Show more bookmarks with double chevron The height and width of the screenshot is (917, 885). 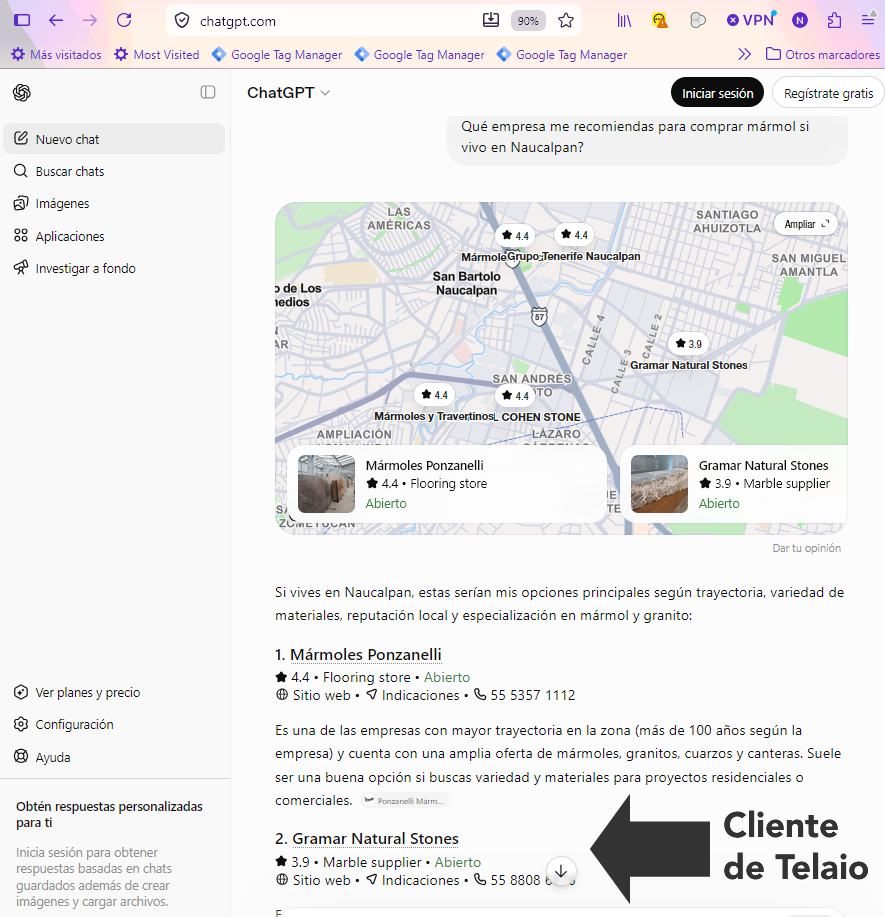[744, 54]
